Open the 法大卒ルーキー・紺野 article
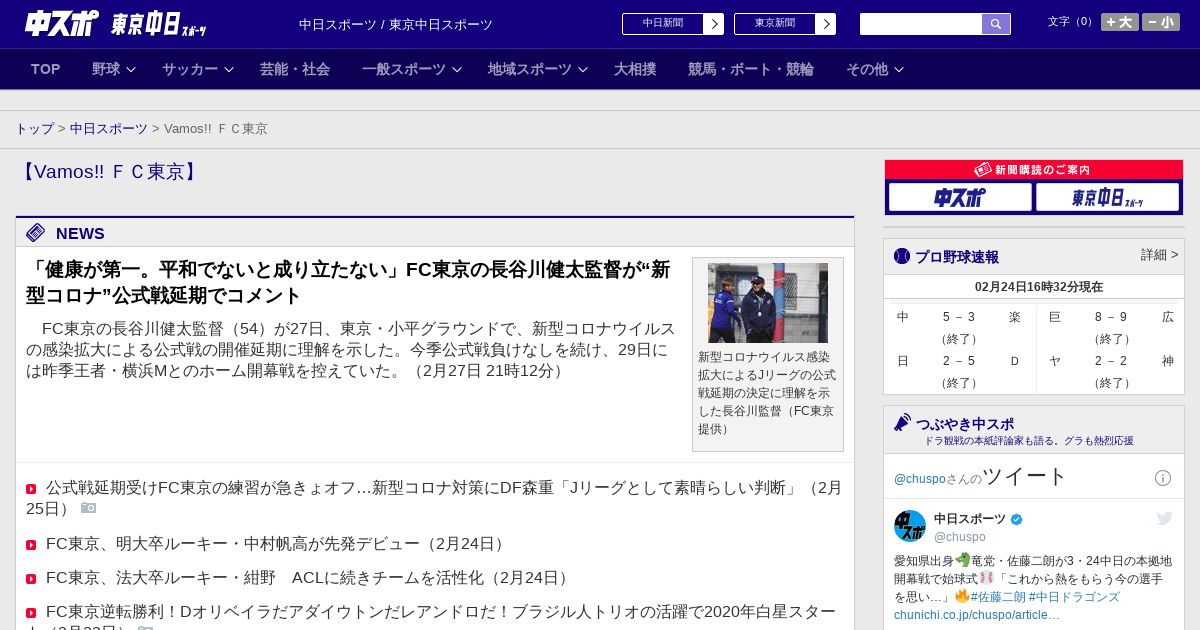 309,578
